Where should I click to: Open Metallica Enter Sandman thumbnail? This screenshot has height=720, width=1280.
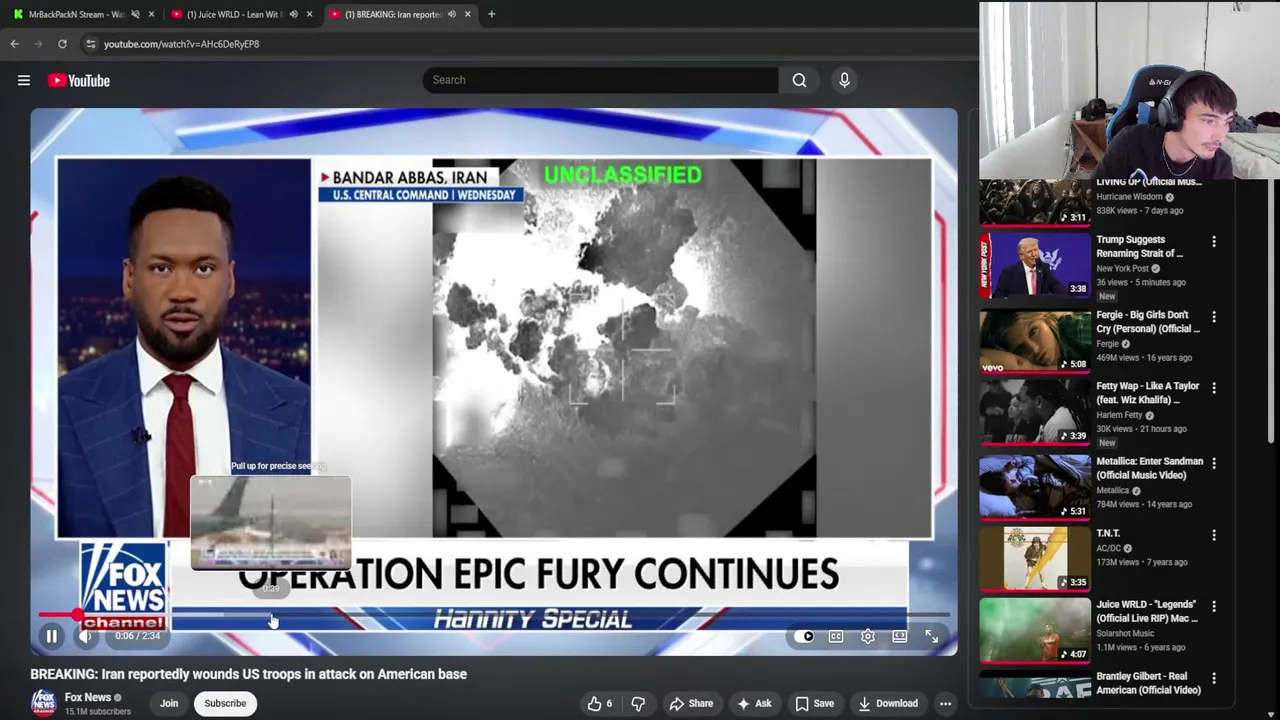point(1035,487)
